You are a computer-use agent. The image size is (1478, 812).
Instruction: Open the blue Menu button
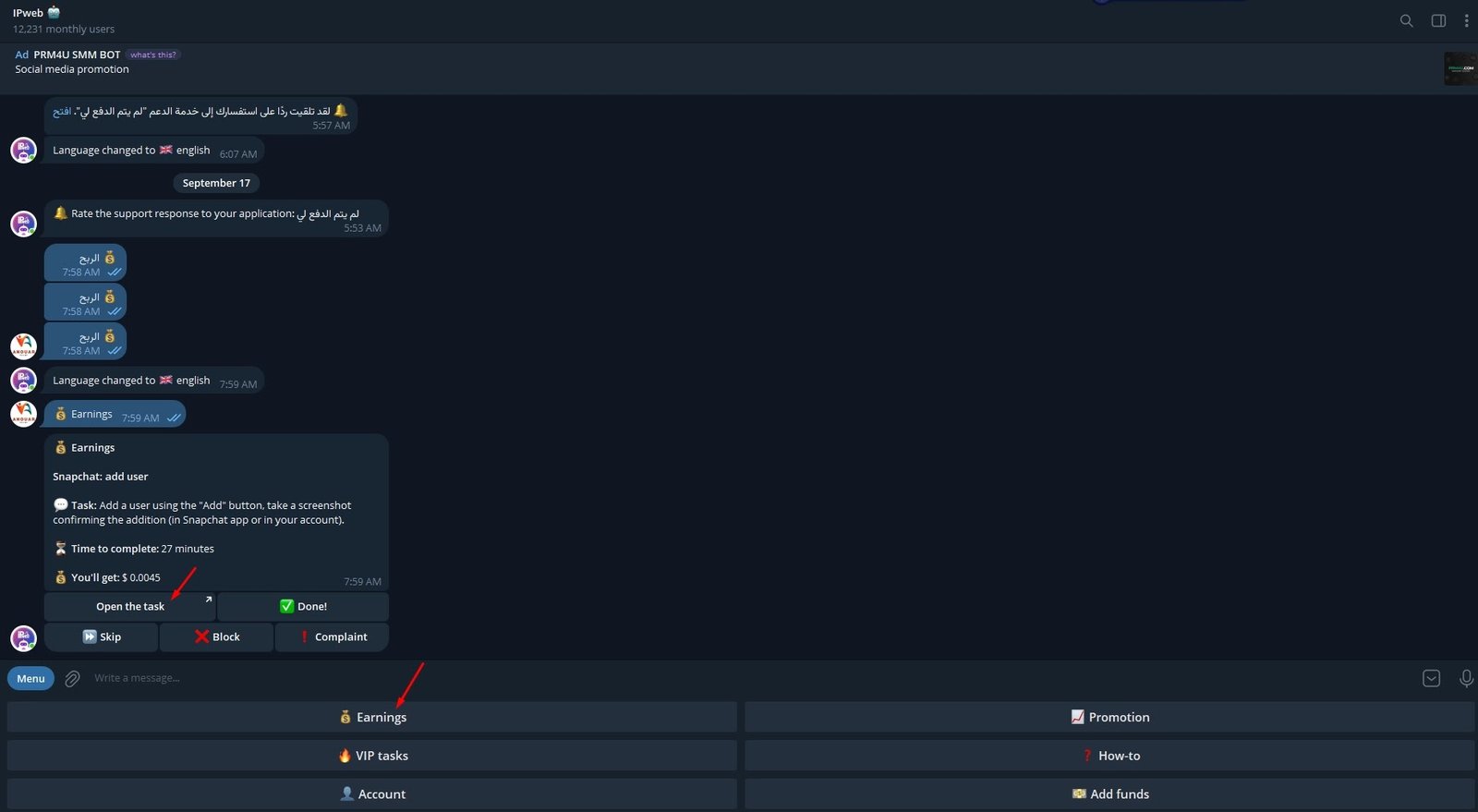[x=30, y=679]
